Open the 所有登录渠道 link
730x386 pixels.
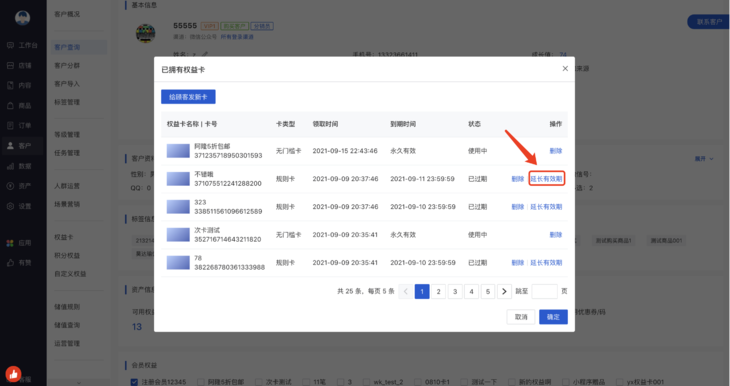(237, 37)
